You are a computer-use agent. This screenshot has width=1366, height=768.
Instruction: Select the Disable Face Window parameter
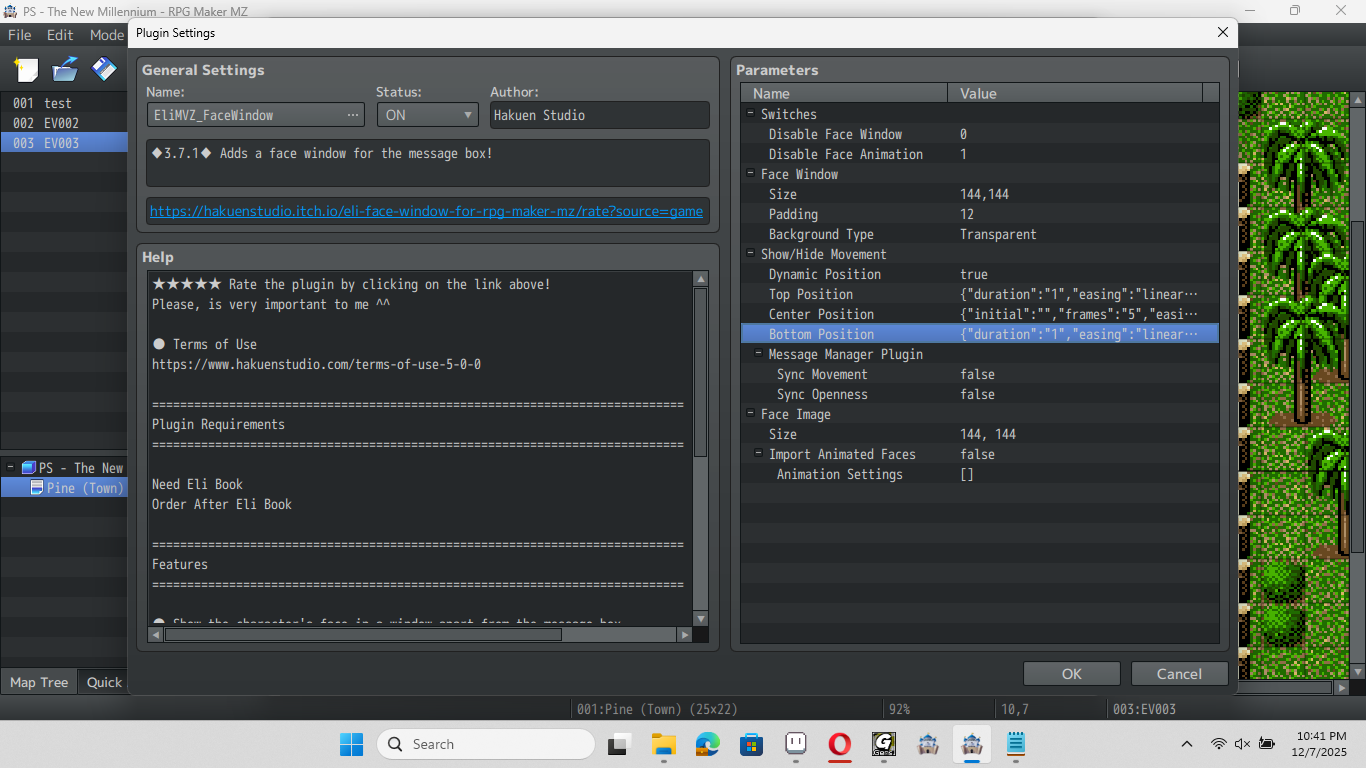click(980, 134)
